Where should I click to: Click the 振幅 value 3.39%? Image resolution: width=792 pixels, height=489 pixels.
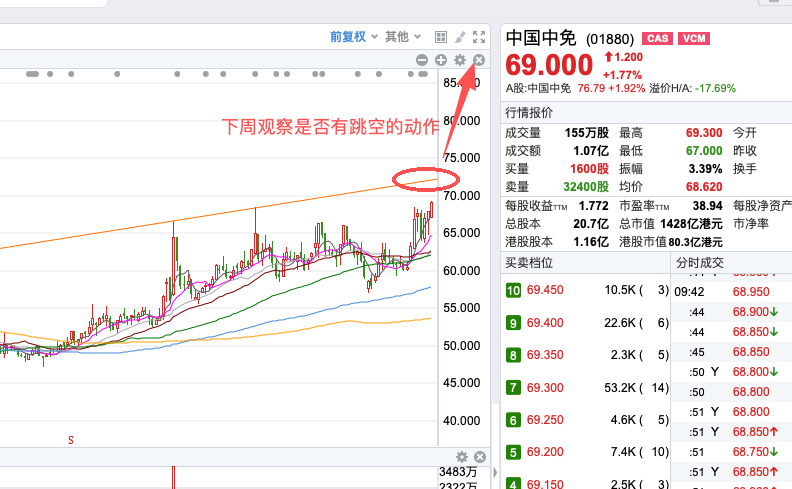click(x=705, y=169)
